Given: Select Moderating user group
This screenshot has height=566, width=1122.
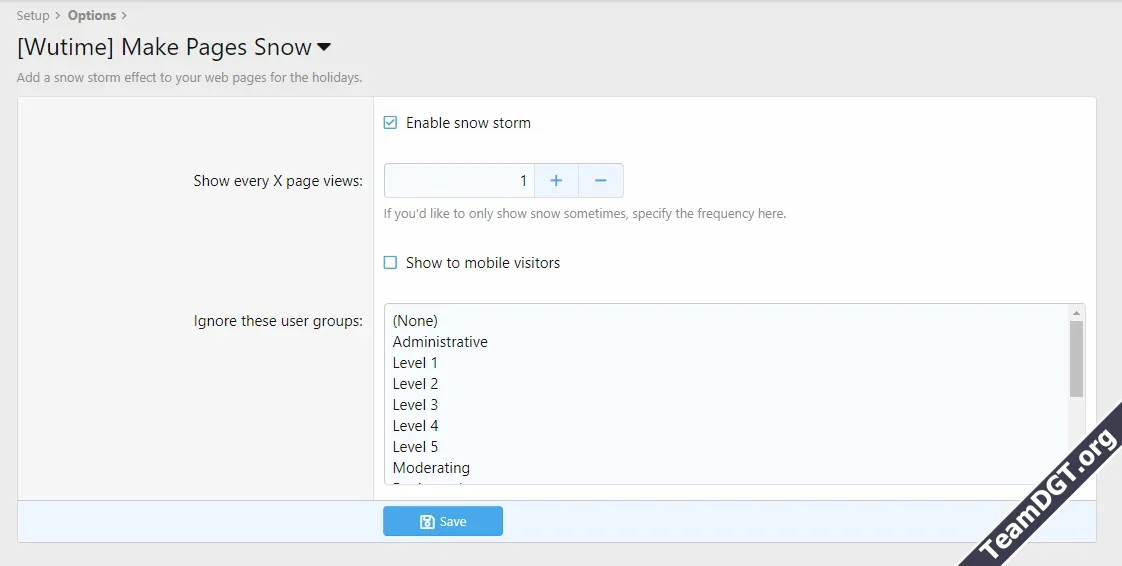Looking at the screenshot, I should (x=431, y=467).
